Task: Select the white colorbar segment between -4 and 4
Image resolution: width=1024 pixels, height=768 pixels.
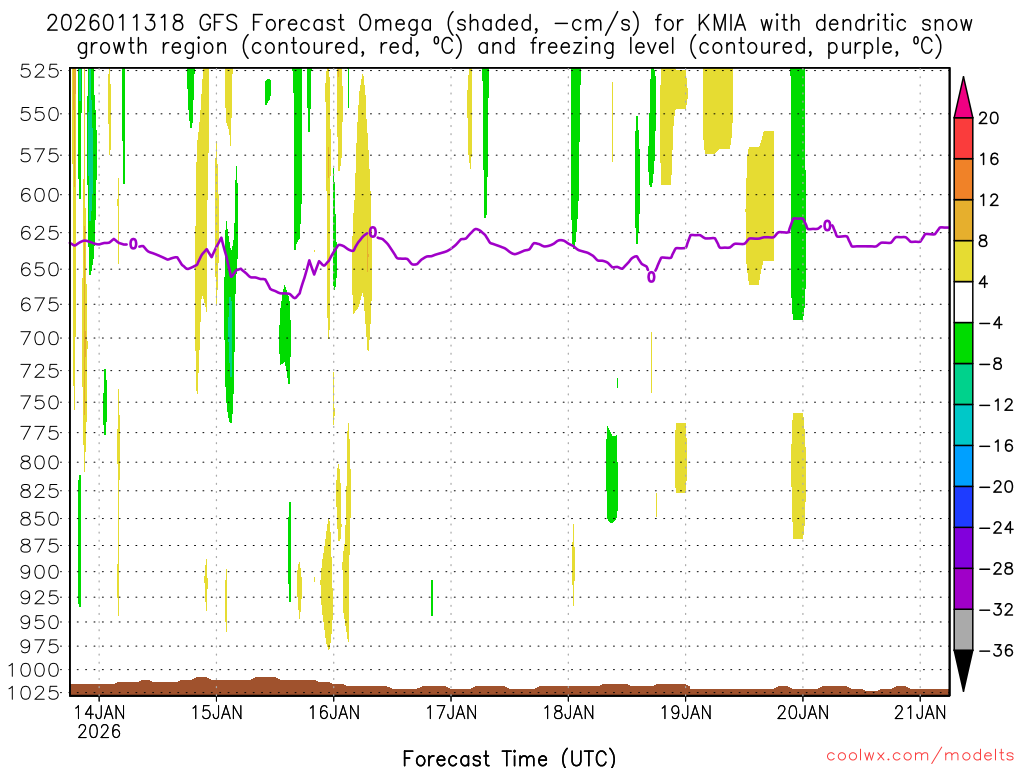Action: 963,302
